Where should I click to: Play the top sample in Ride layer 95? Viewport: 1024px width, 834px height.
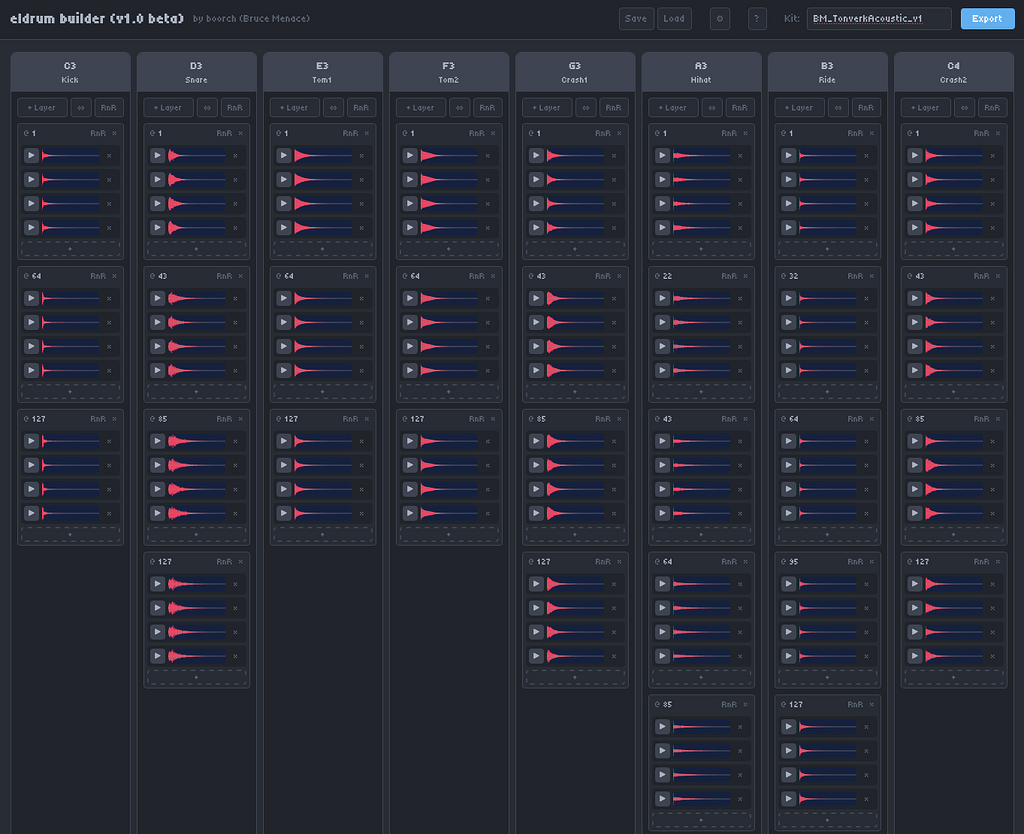tap(788, 584)
